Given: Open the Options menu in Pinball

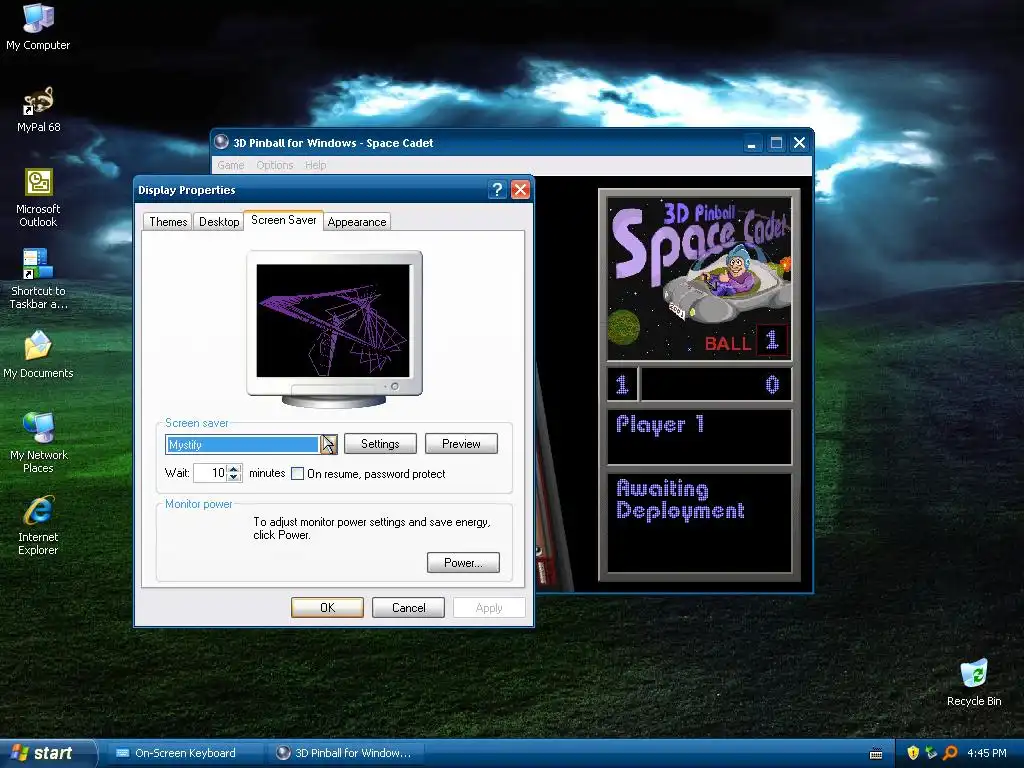Looking at the screenshot, I should click(x=274, y=165).
